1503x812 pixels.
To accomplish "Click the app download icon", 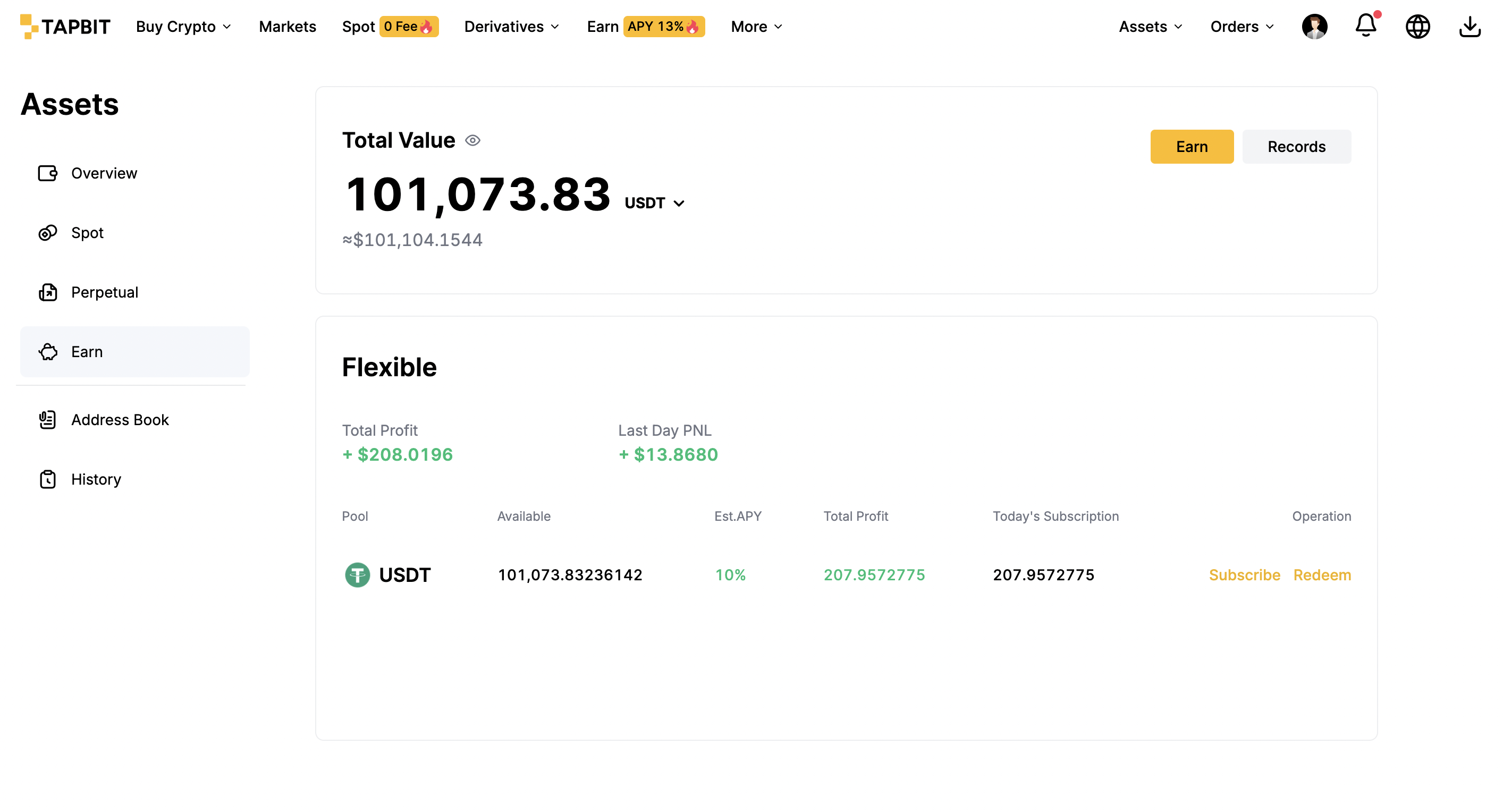I will [x=1469, y=27].
